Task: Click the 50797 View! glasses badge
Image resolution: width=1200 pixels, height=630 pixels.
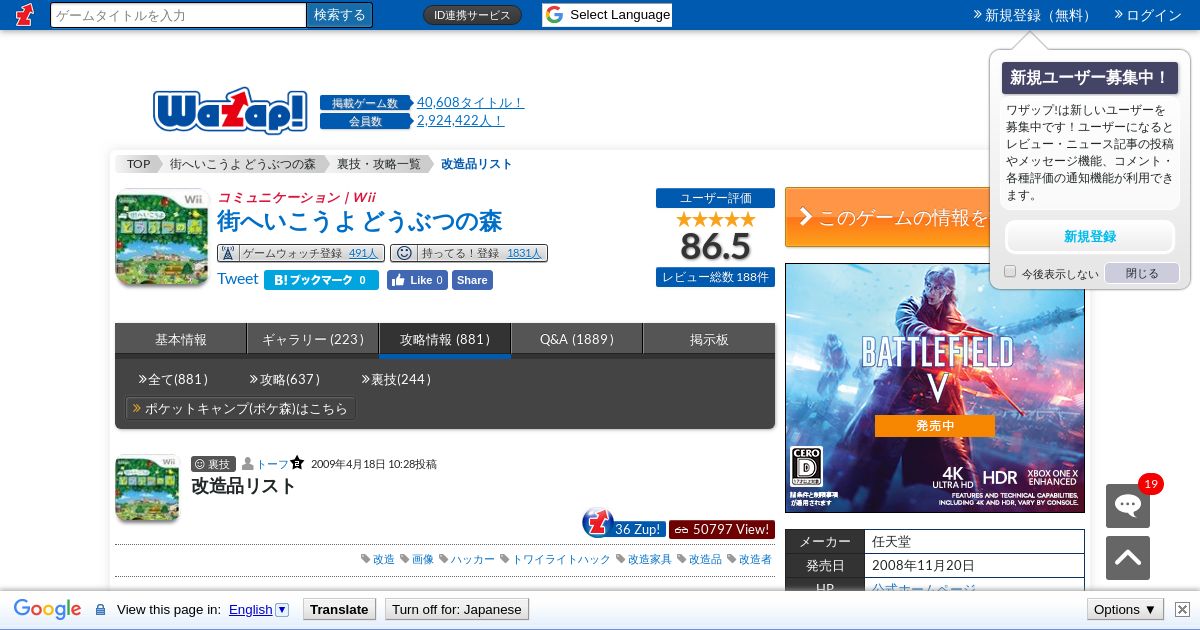Action: click(x=722, y=529)
